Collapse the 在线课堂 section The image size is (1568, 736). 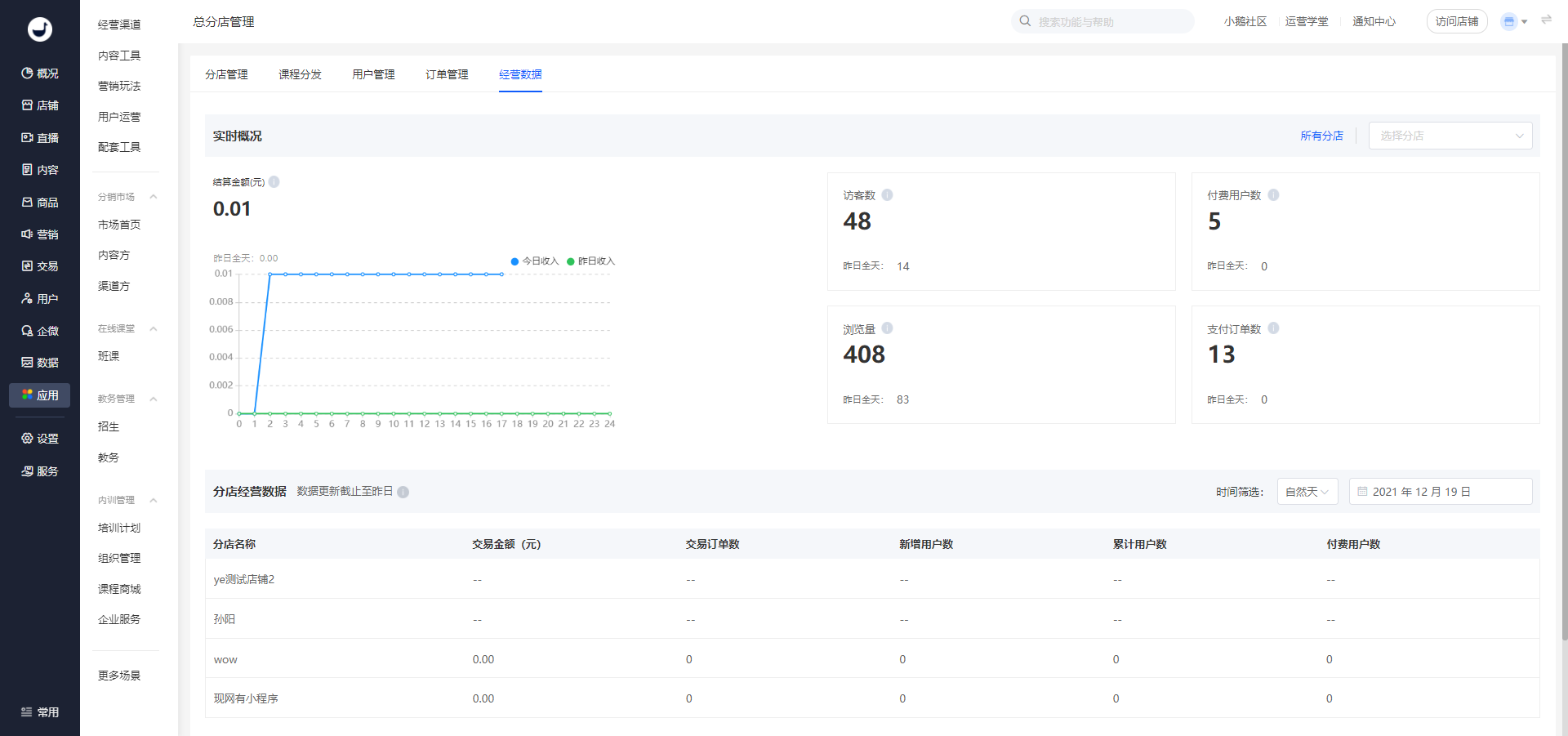click(153, 329)
